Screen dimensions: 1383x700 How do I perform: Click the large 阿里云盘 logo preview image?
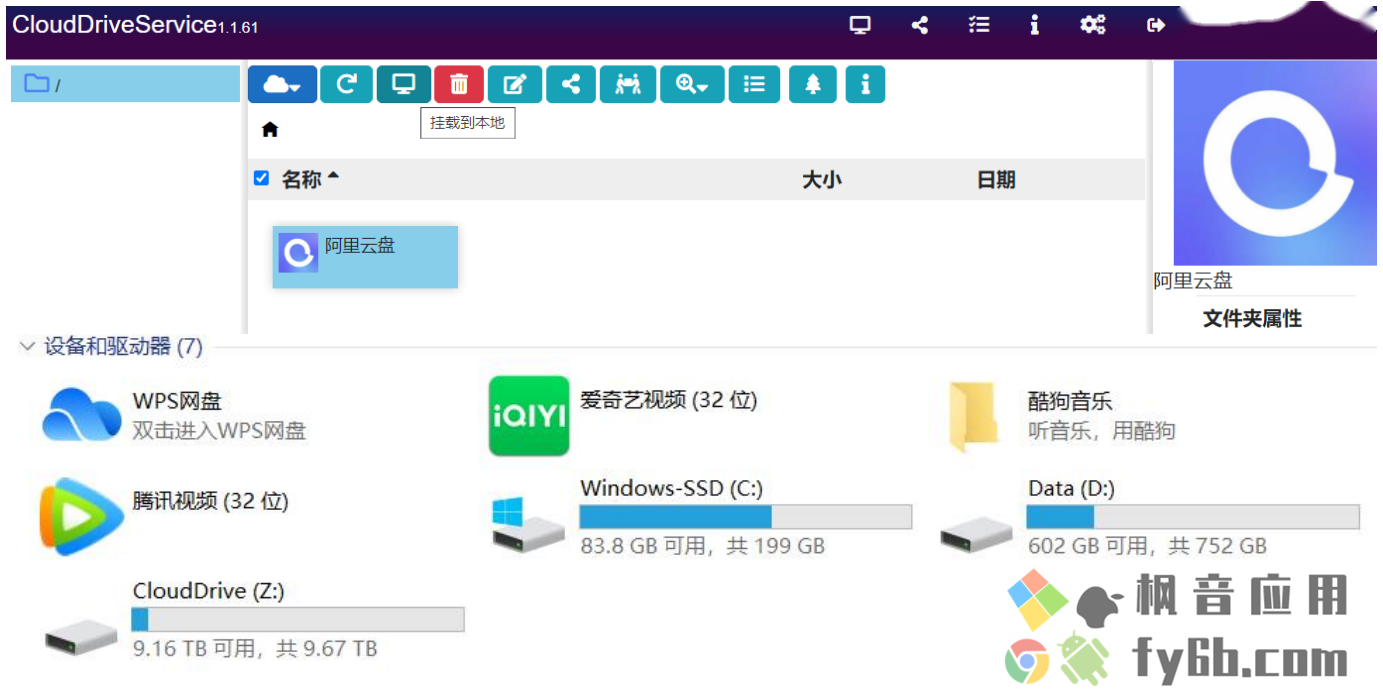coord(1275,163)
